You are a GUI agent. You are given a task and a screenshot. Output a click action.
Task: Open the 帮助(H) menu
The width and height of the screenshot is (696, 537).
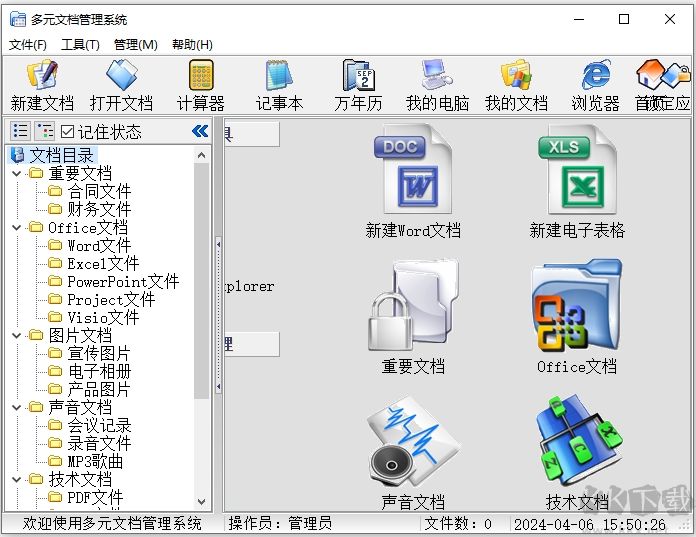tap(192, 44)
